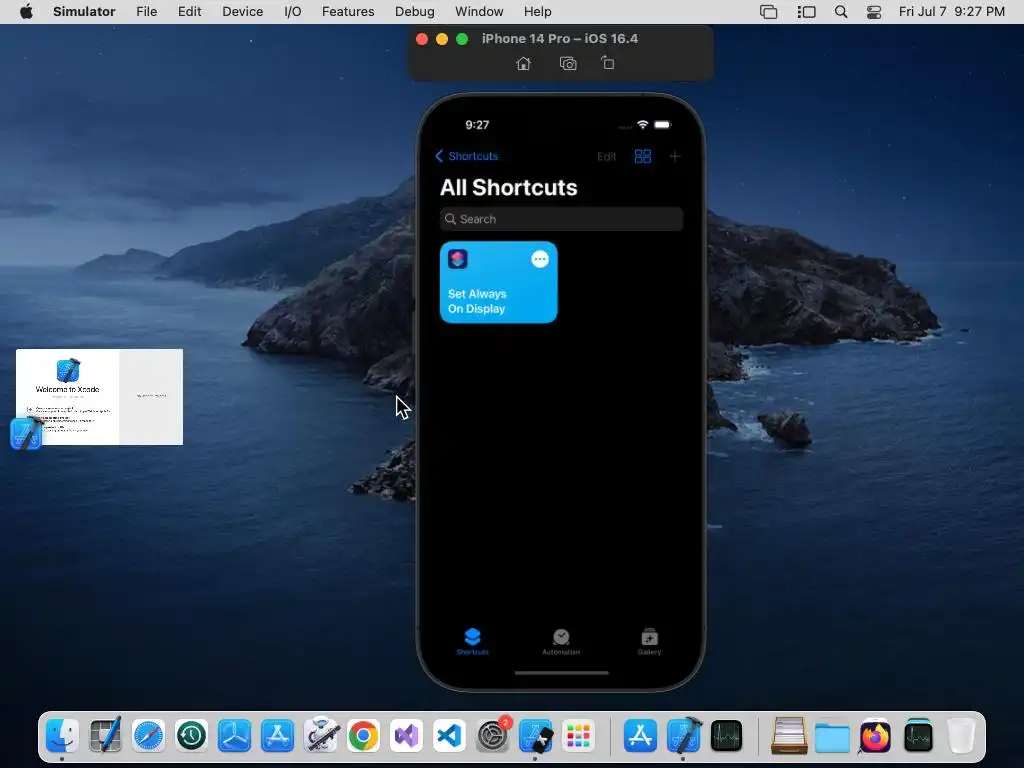Switch to grid view icon in All Shortcuts
1024x768 pixels.
click(643, 156)
